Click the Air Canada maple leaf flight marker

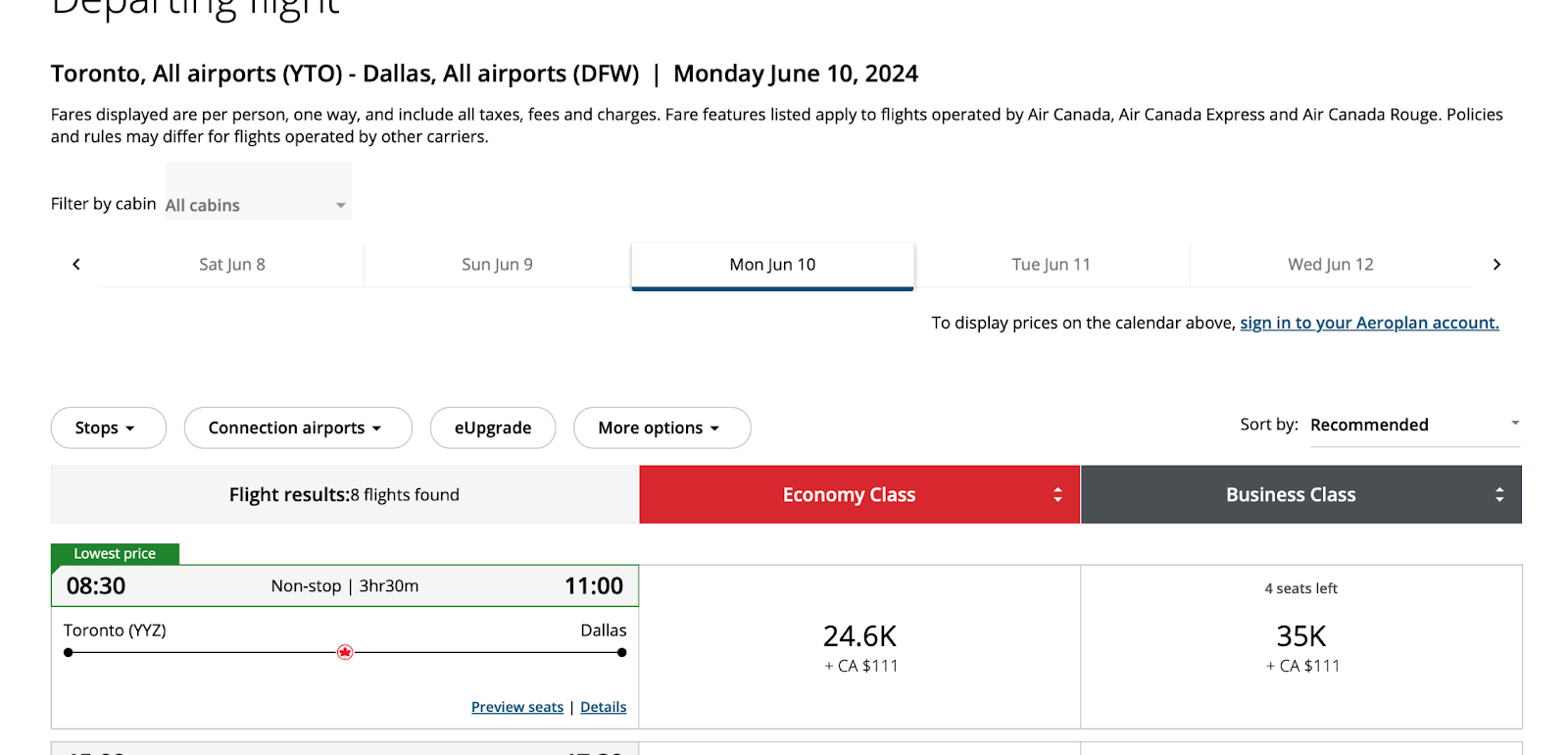tap(345, 652)
